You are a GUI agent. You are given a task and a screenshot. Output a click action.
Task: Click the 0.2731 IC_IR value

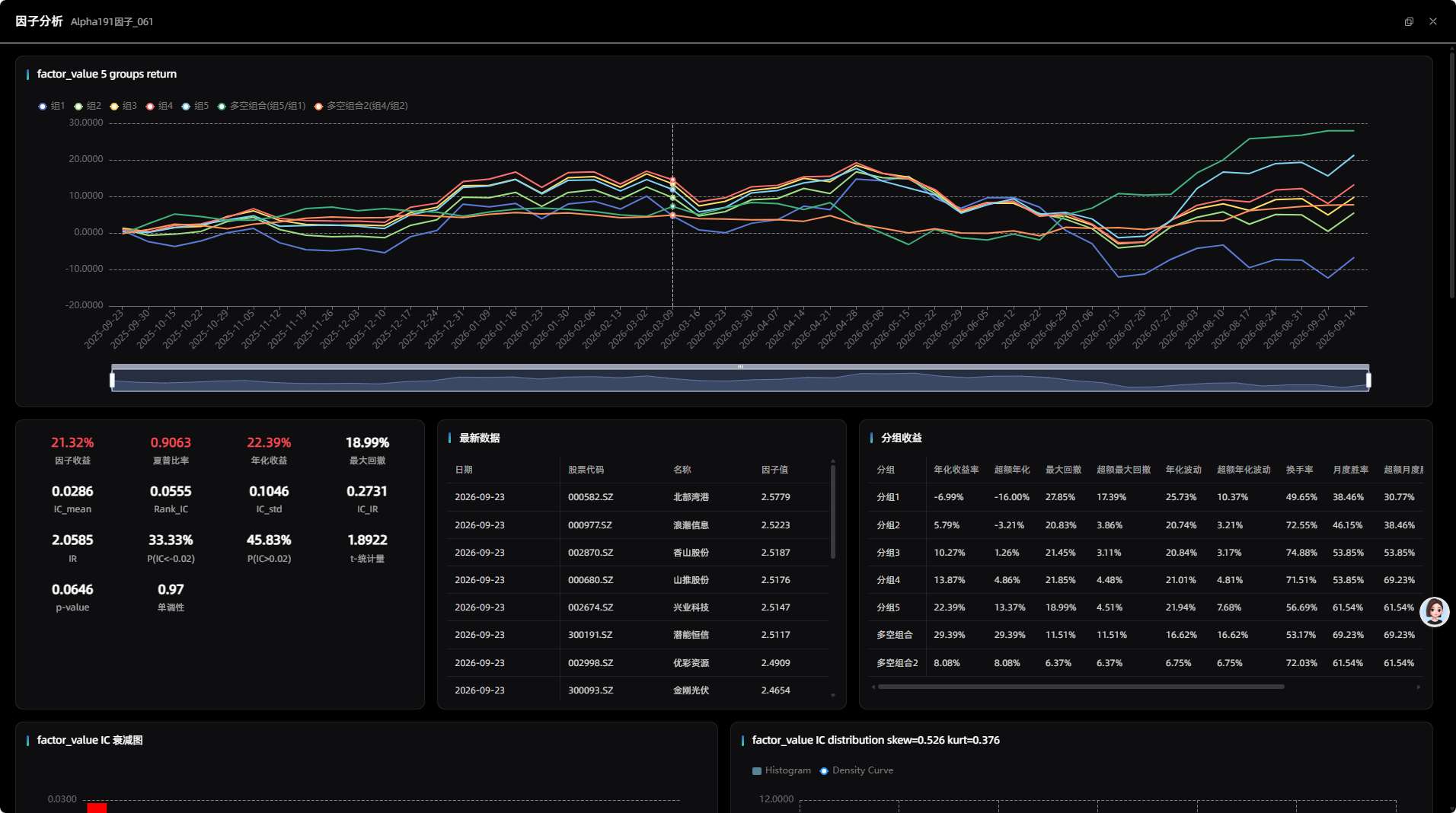coord(367,491)
